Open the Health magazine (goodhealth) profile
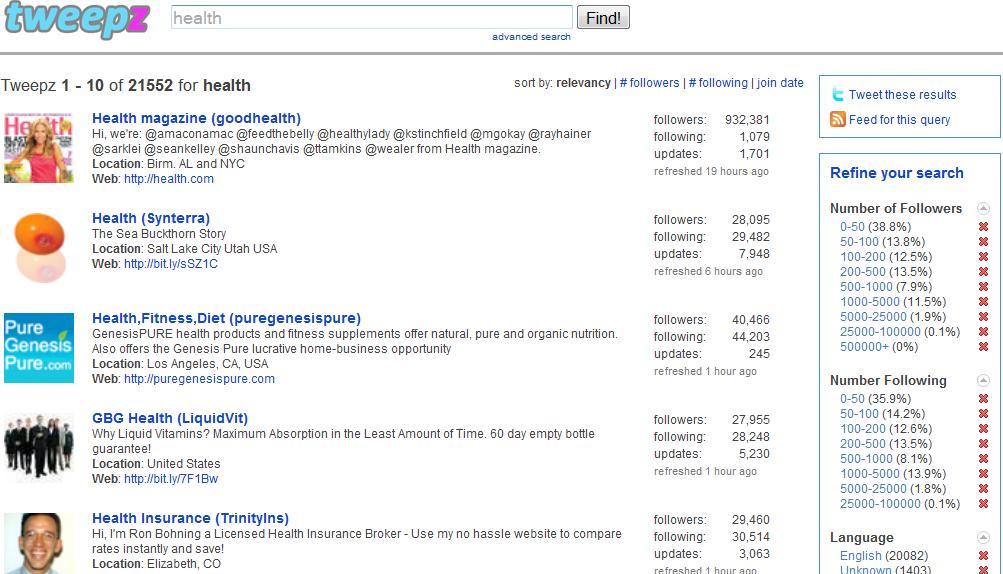 click(x=196, y=118)
